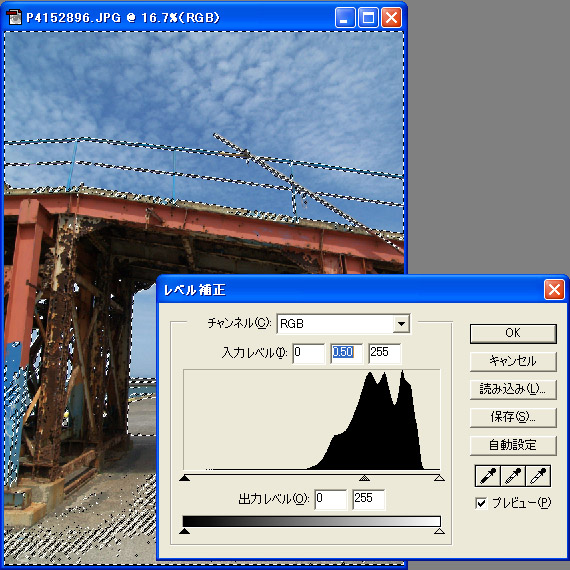This screenshot has height=570, width=570.
Task: Click the 読み込み button
Action: [513, 389]
